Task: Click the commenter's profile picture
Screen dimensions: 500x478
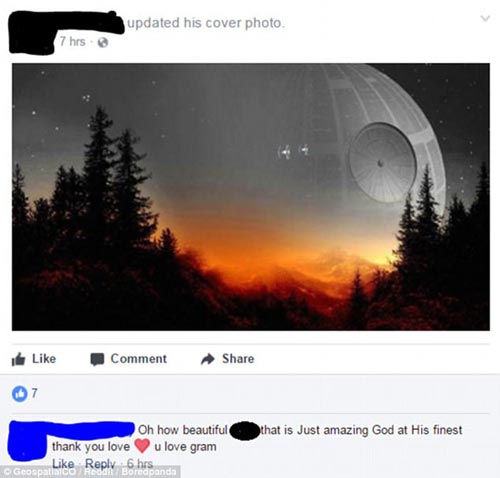Action: 27,441
